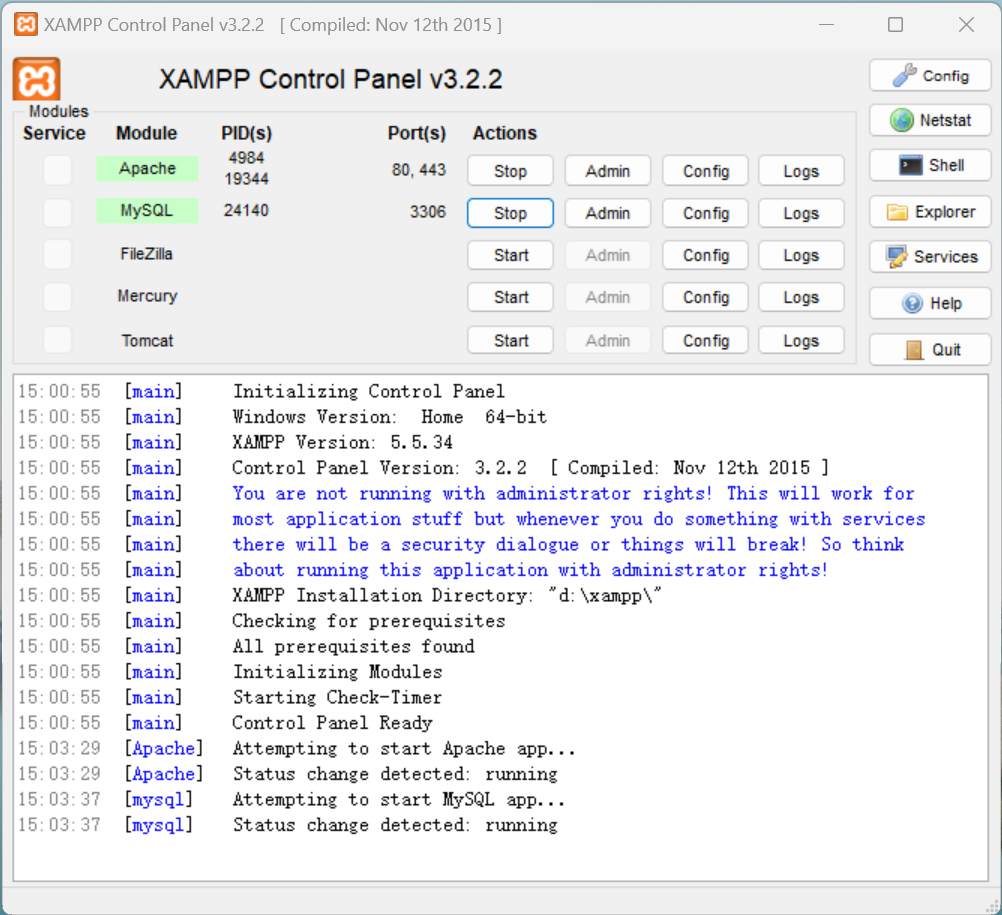Click the Apache module label

click(x=147, y=169)
